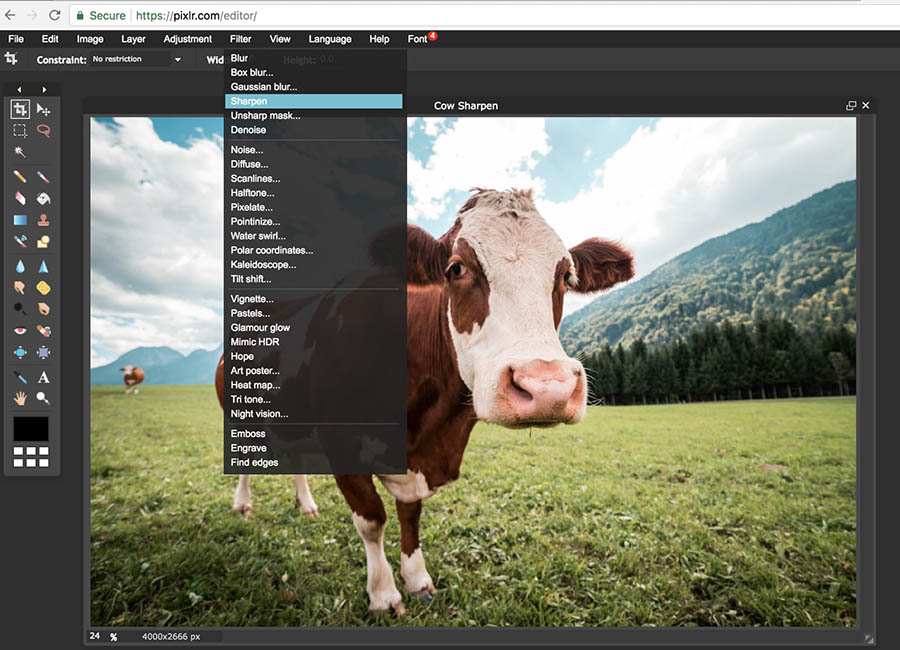This screenshot has width=900, height=650.
Task: Select the Red Eye Reduction tool
Action: coord(20,331)
